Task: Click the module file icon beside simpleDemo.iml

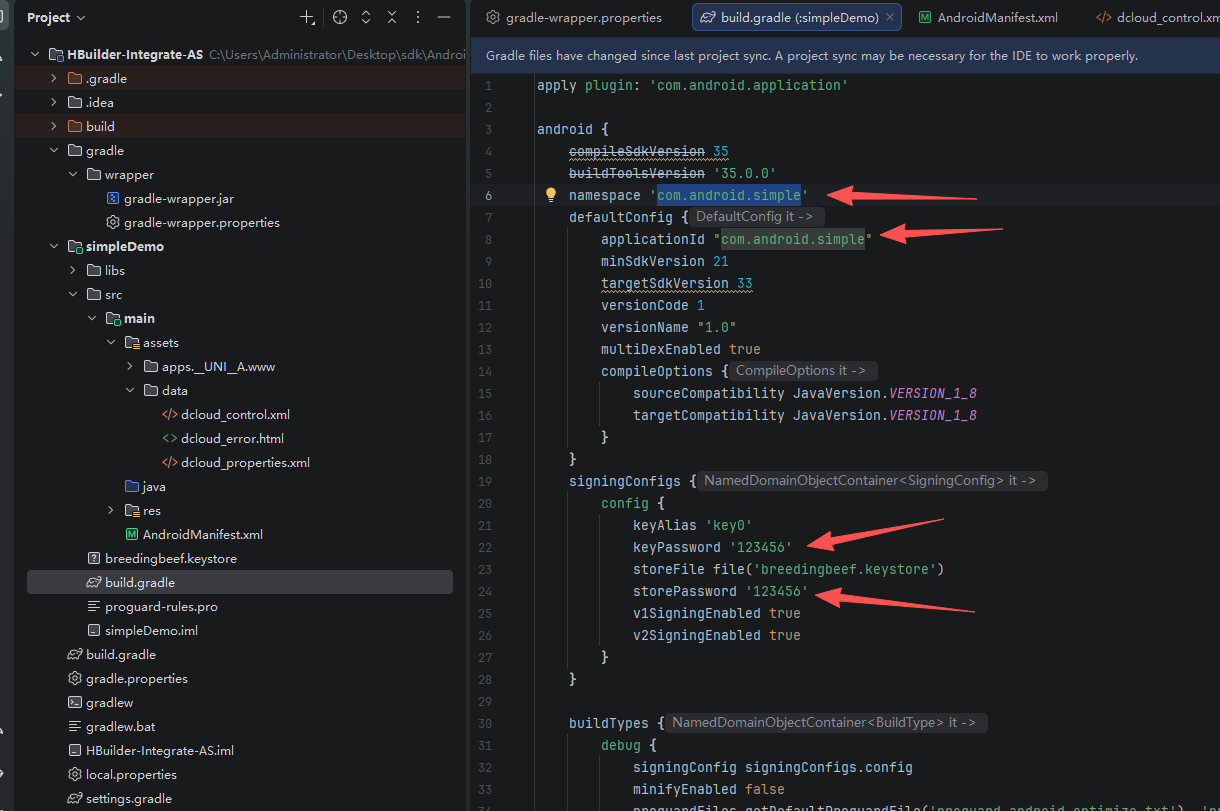Action: (94, 630)
